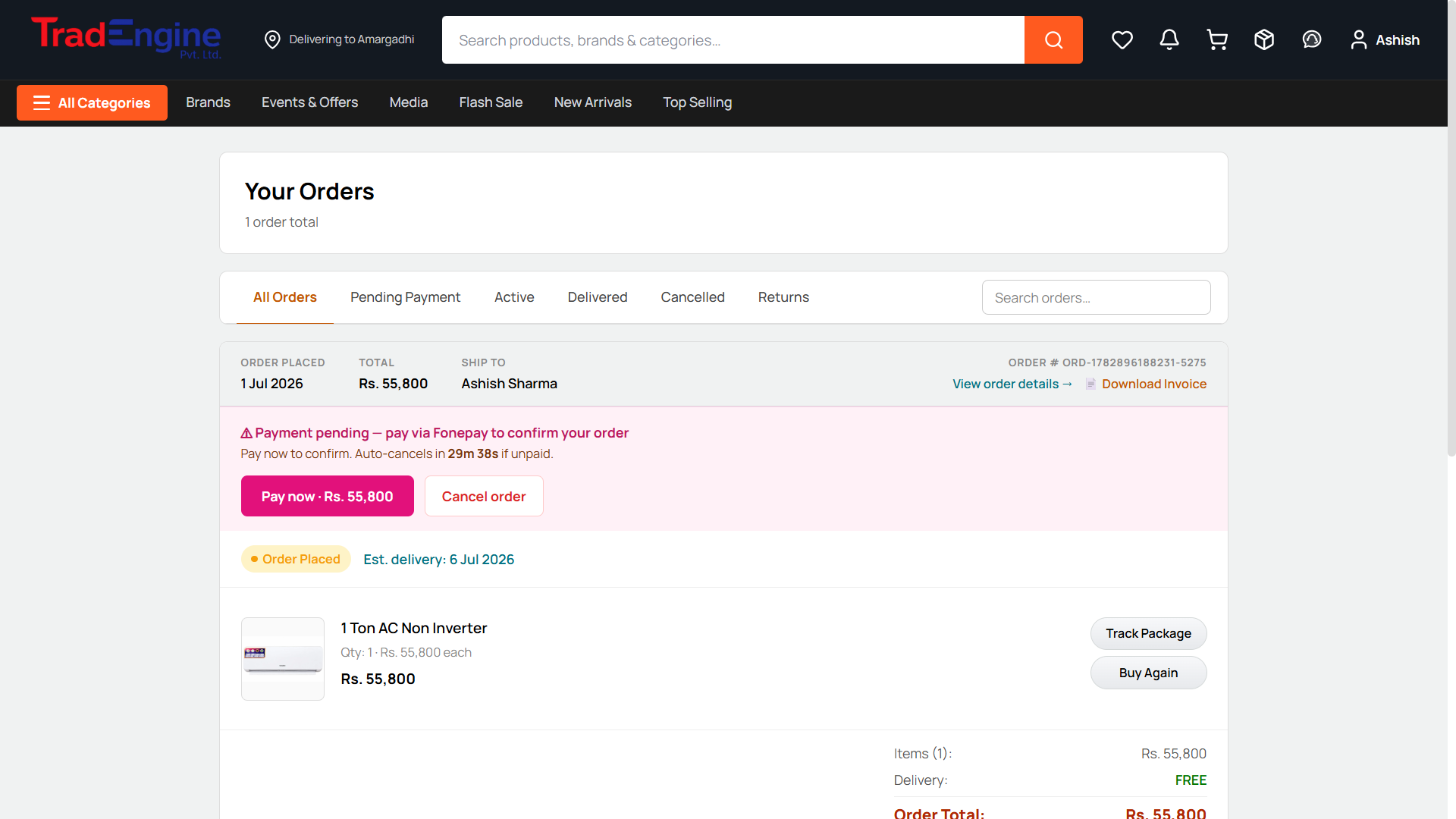
Task: Open the Returns tab
Action: click(783, 297)
